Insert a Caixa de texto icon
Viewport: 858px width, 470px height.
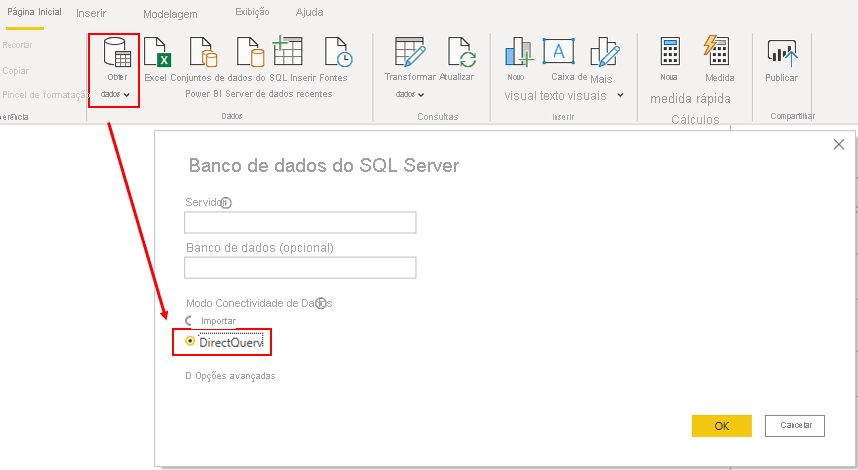(x=559, y=51)
